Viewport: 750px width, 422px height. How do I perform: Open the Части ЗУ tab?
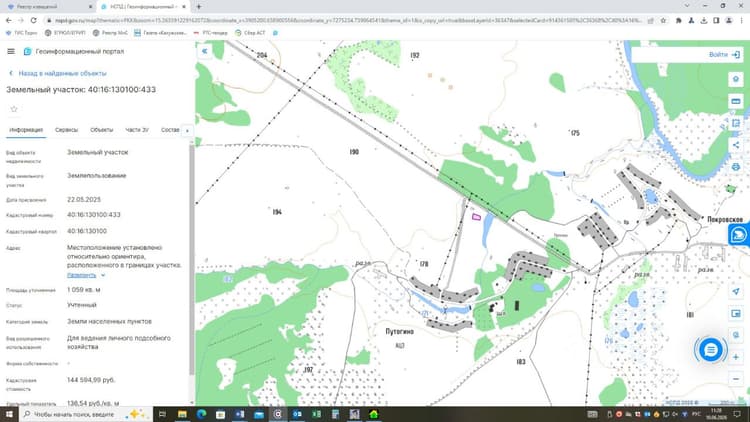point(137,130)
